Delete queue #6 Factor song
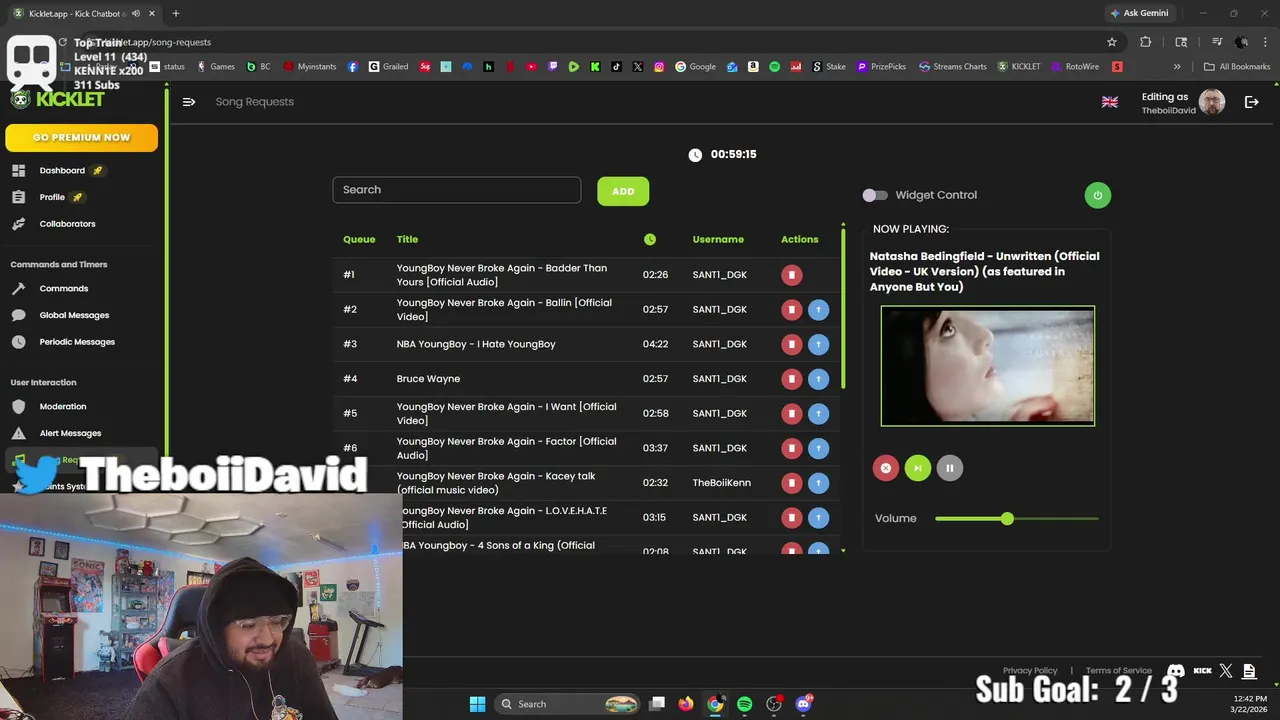 click(791, 448)
